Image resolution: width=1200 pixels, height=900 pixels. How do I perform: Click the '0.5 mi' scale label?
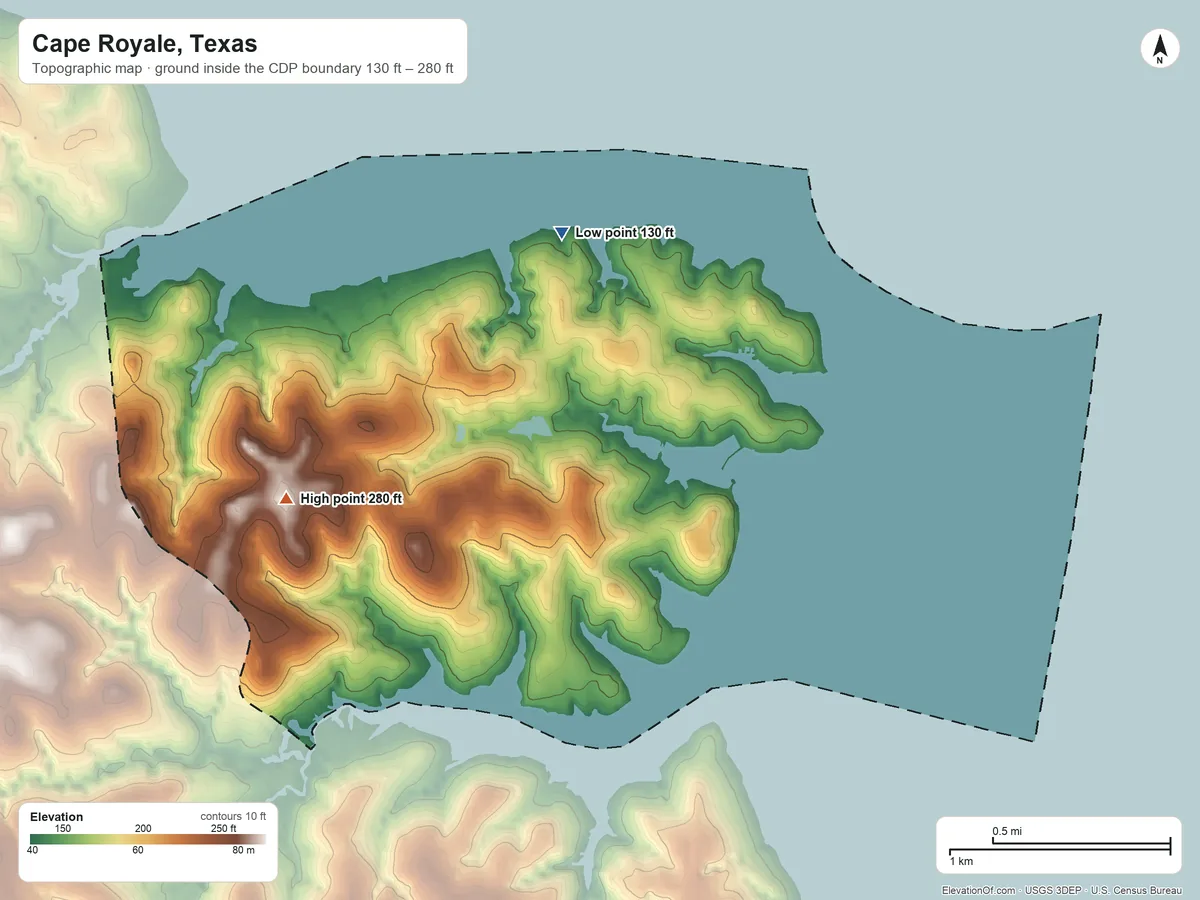[x=1007, y=831]
